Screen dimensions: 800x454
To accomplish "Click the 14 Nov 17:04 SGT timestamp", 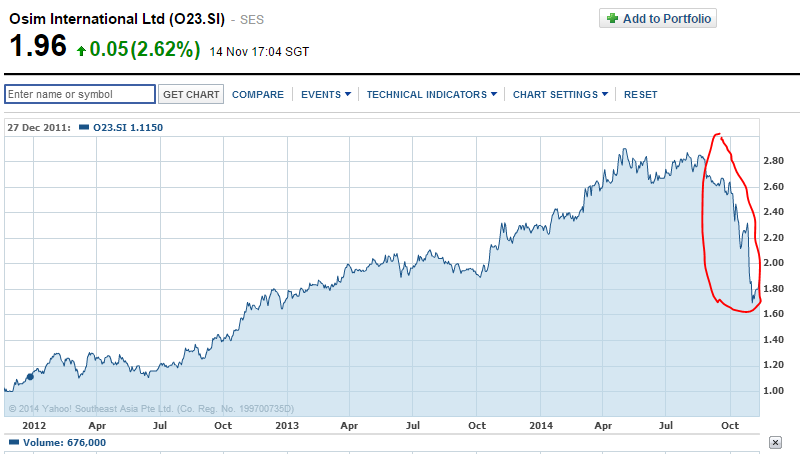I will tap(259, 52).
